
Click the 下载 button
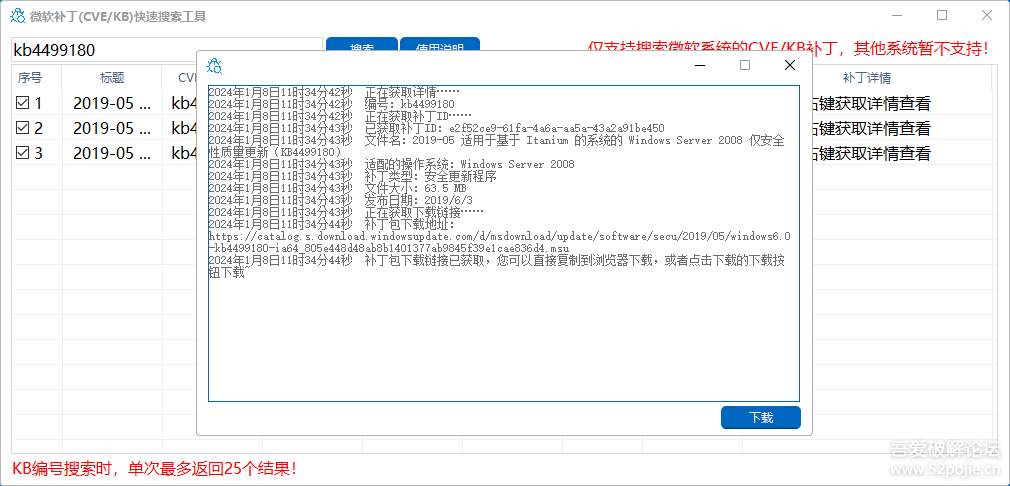click(761, 417)
